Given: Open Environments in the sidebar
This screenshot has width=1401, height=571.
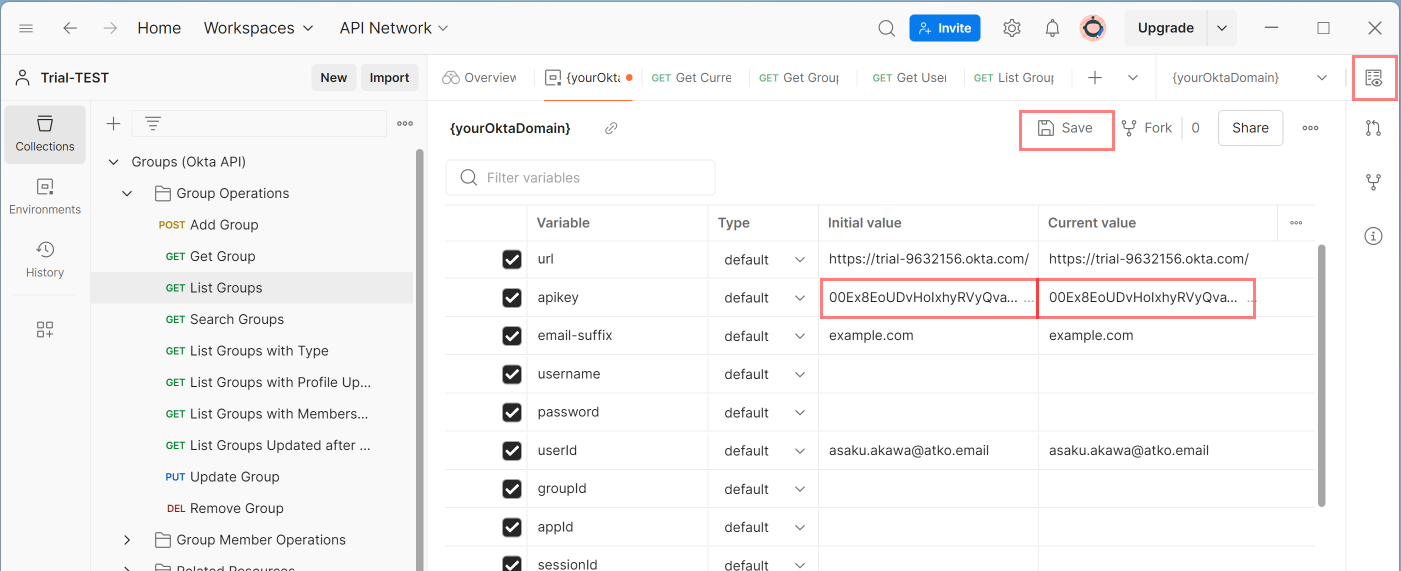Looking at the screenshot, I should pyautogui.click(x=45, y=196).
